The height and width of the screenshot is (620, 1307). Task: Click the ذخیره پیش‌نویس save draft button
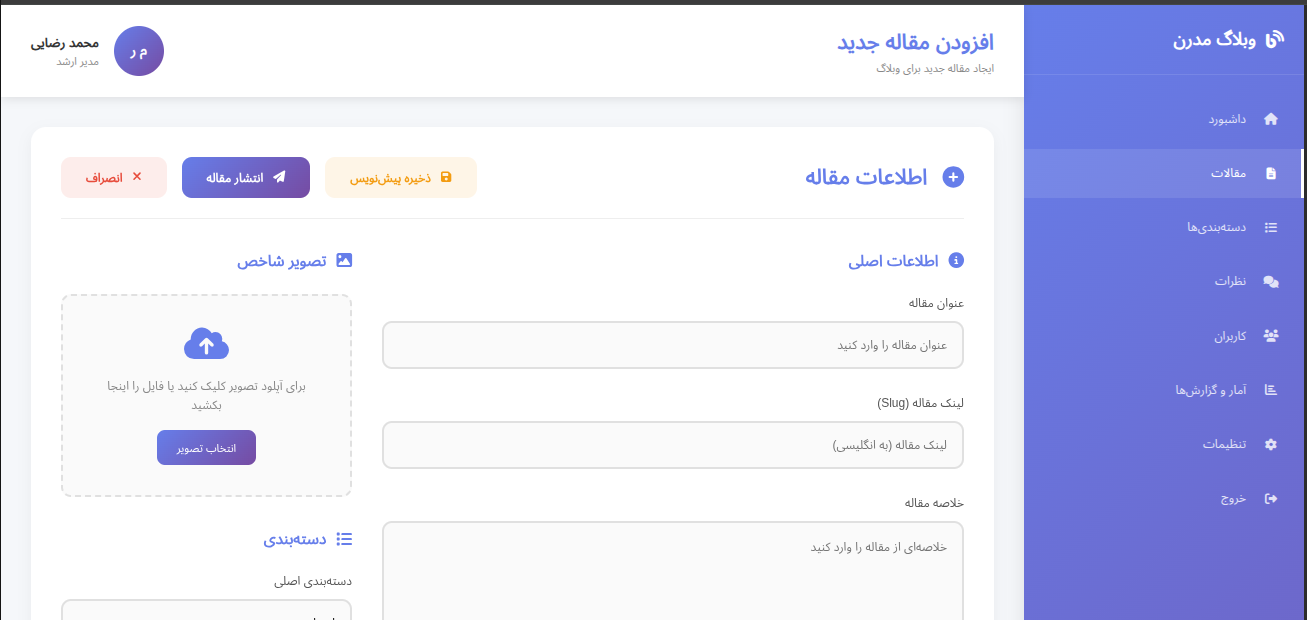(401, 178)
